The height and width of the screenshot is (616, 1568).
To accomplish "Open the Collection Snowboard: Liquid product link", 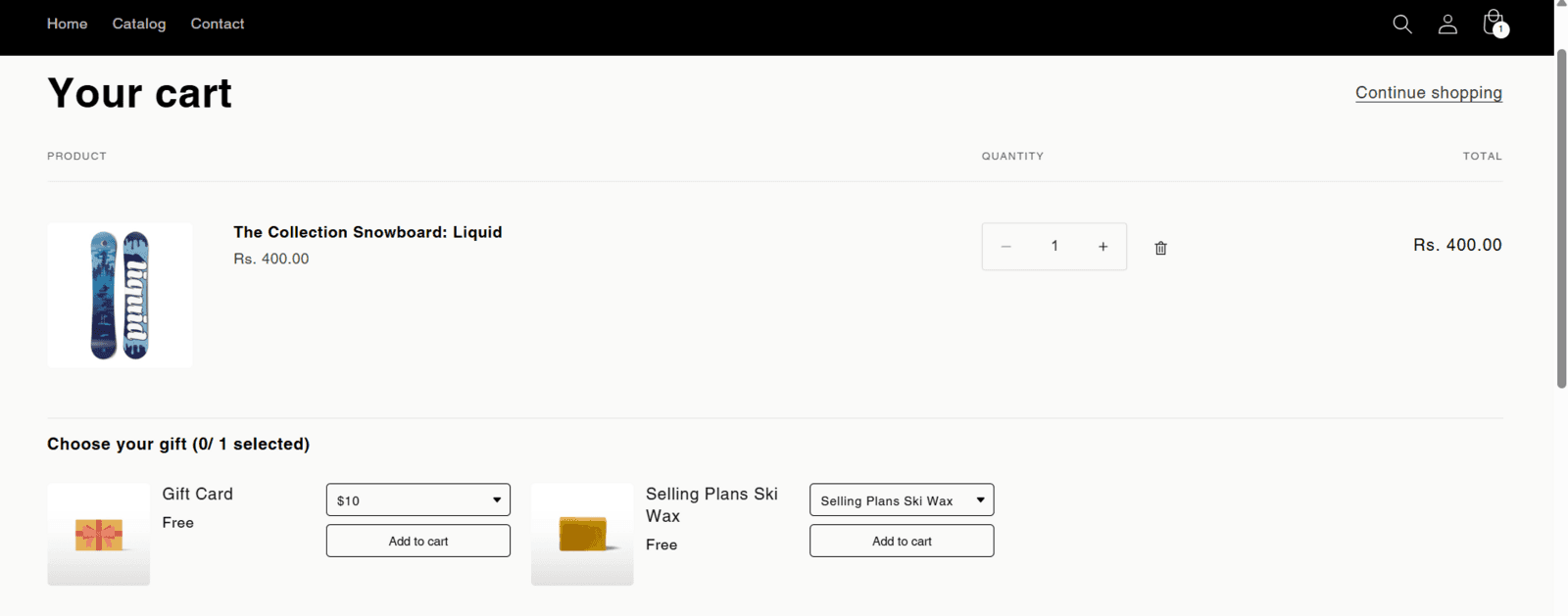I will click(367, 232).
